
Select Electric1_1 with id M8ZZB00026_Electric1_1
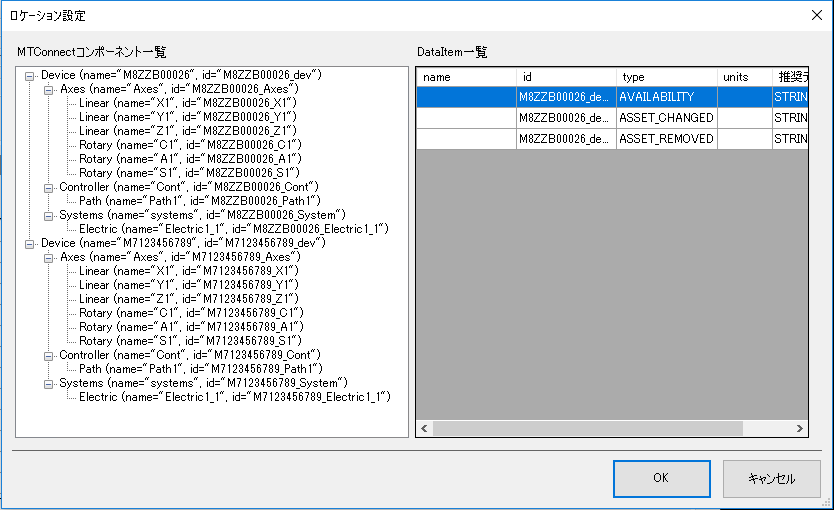234,229
